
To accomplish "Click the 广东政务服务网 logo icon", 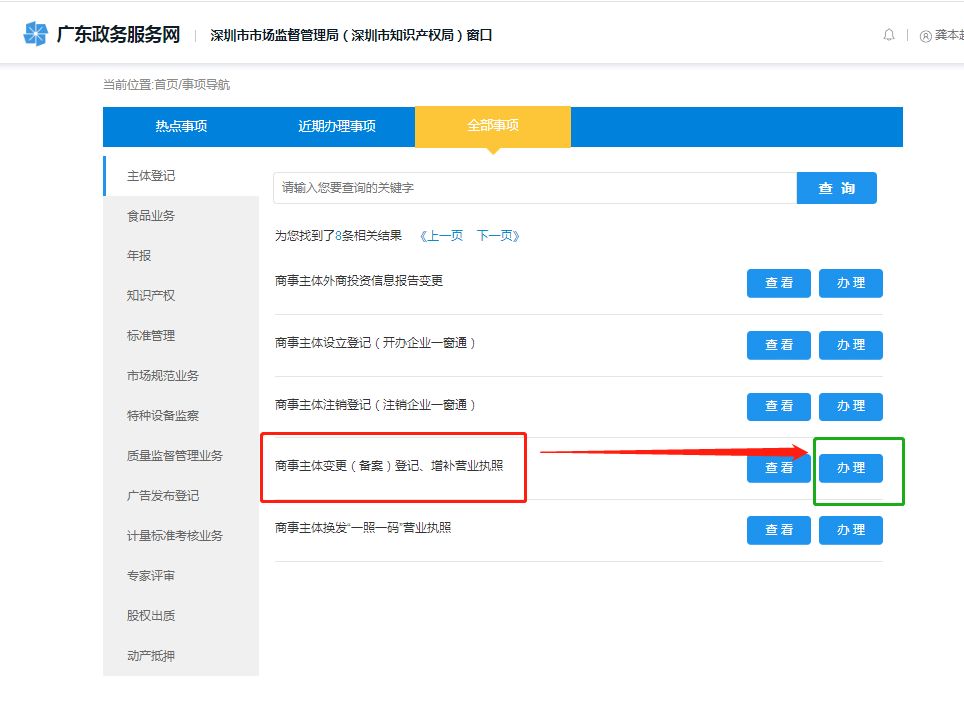I will pos(36,34).
